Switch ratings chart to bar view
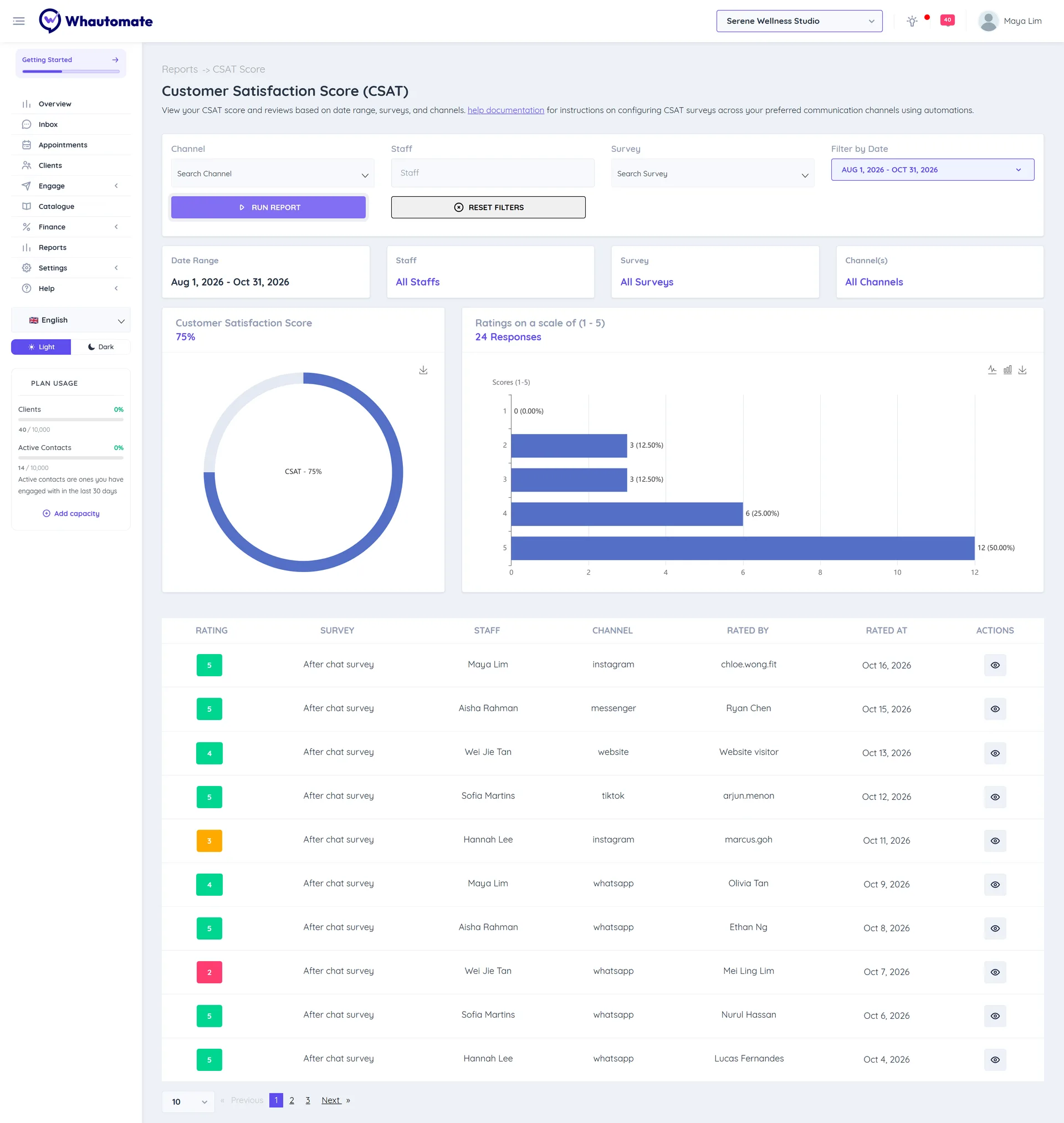Image resolution: width=1064 pixels, height=1123 pixels. [x=1007, y=370]
